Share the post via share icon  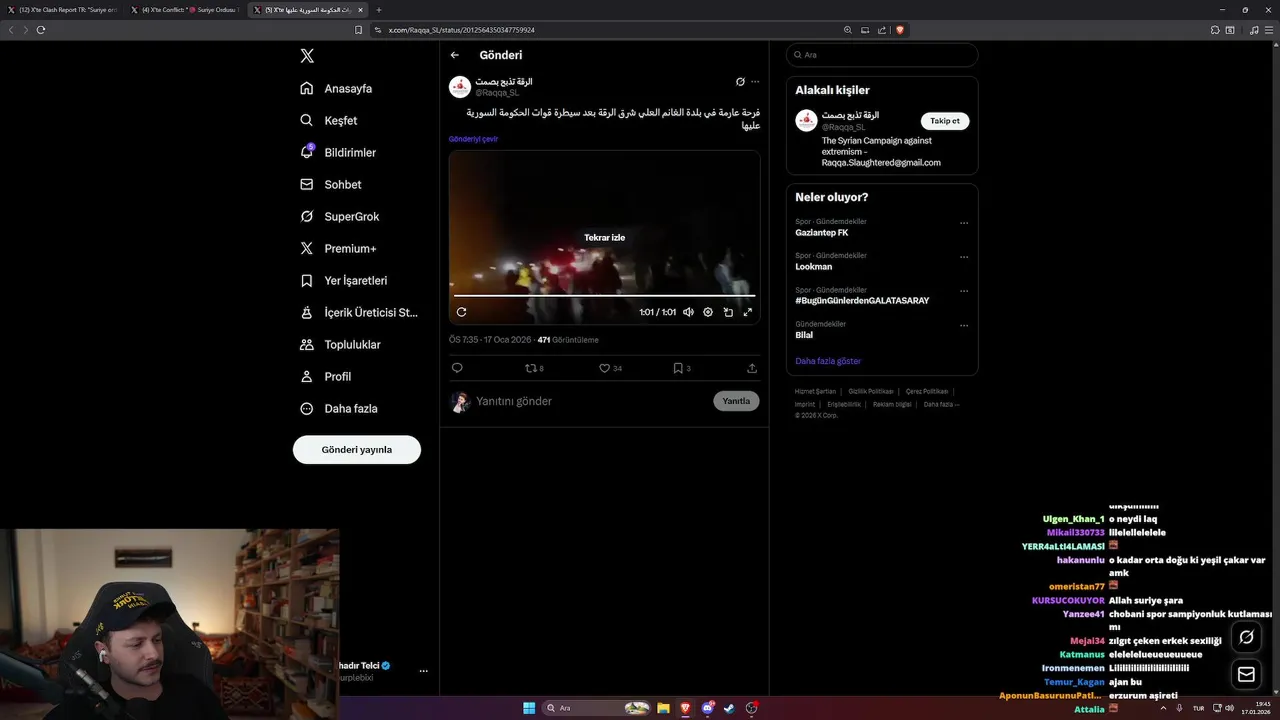coord(752,368)
